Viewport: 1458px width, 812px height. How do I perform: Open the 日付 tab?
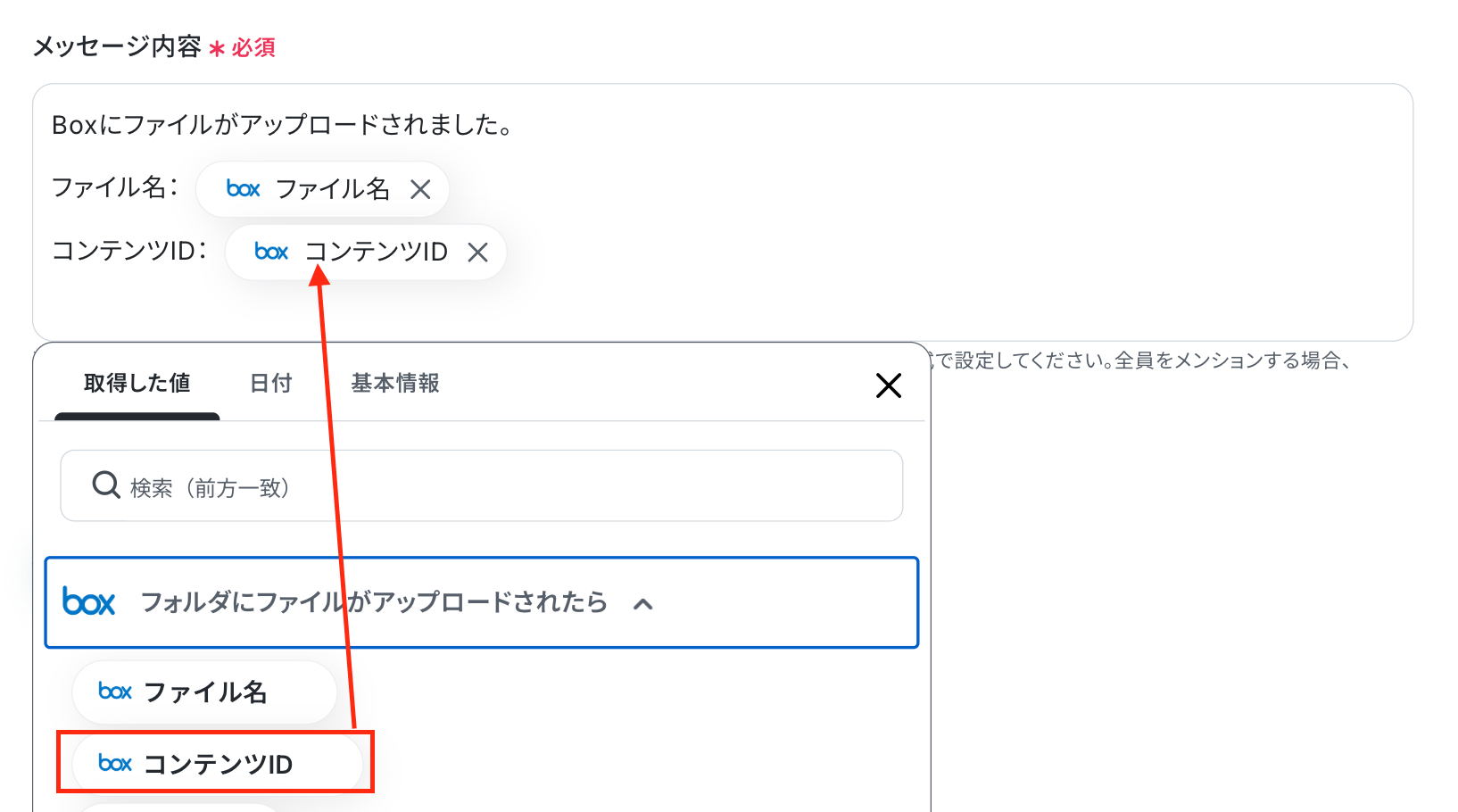[271, 384]
